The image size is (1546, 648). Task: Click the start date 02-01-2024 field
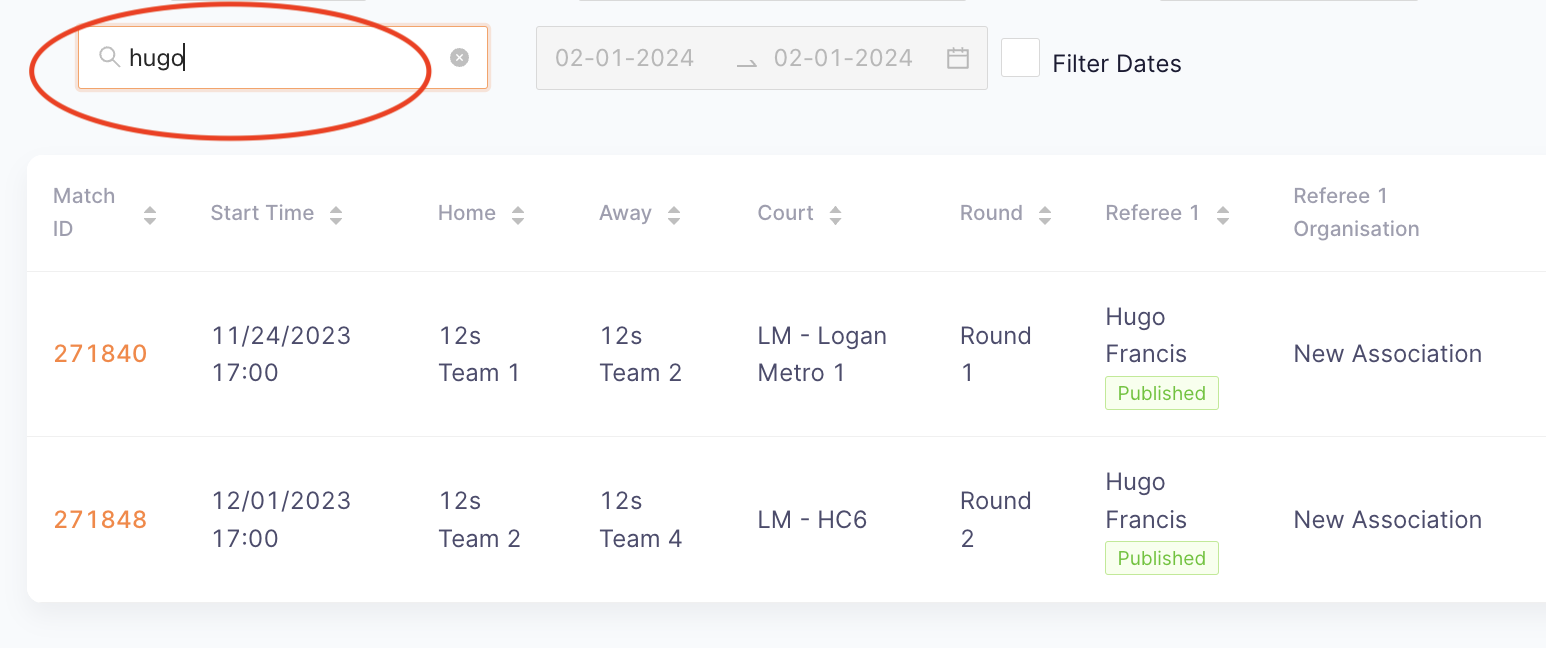point(625,58)
